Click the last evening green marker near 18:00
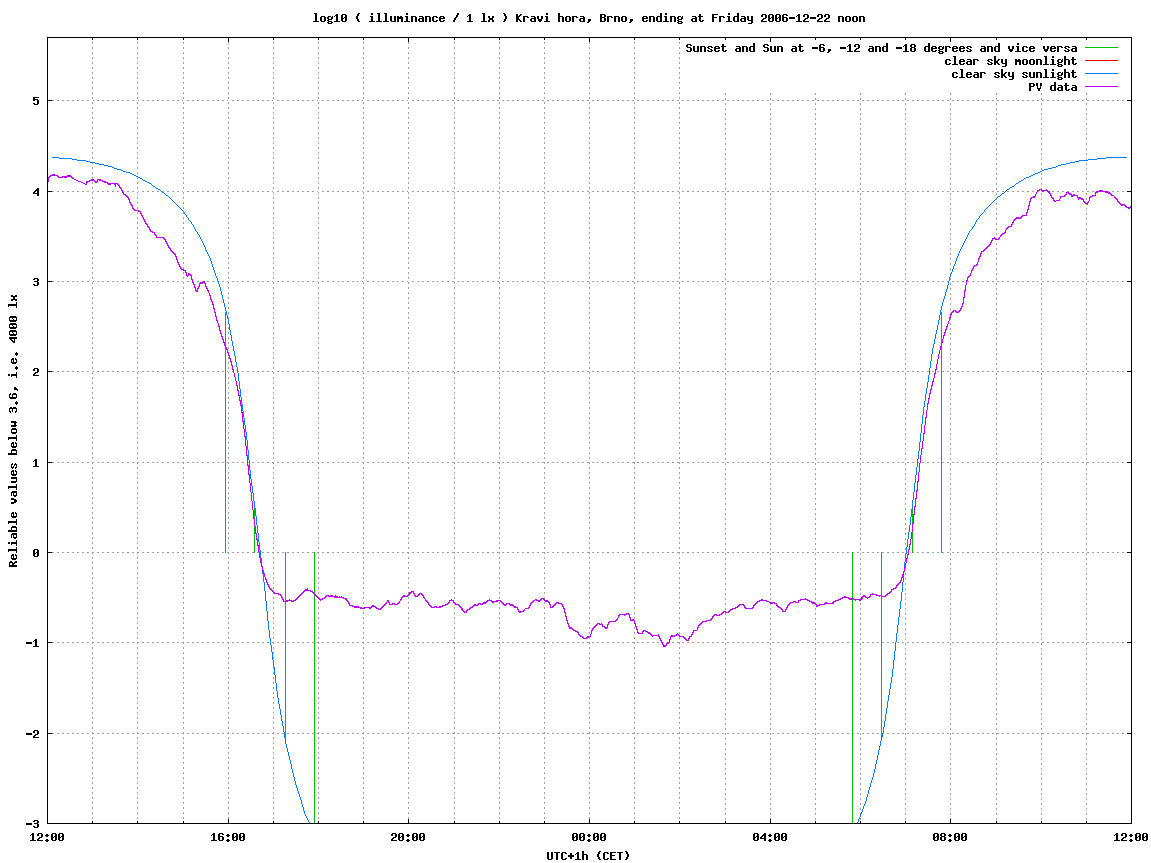The height and width of the screenshot is (863, 1151). 314,688
